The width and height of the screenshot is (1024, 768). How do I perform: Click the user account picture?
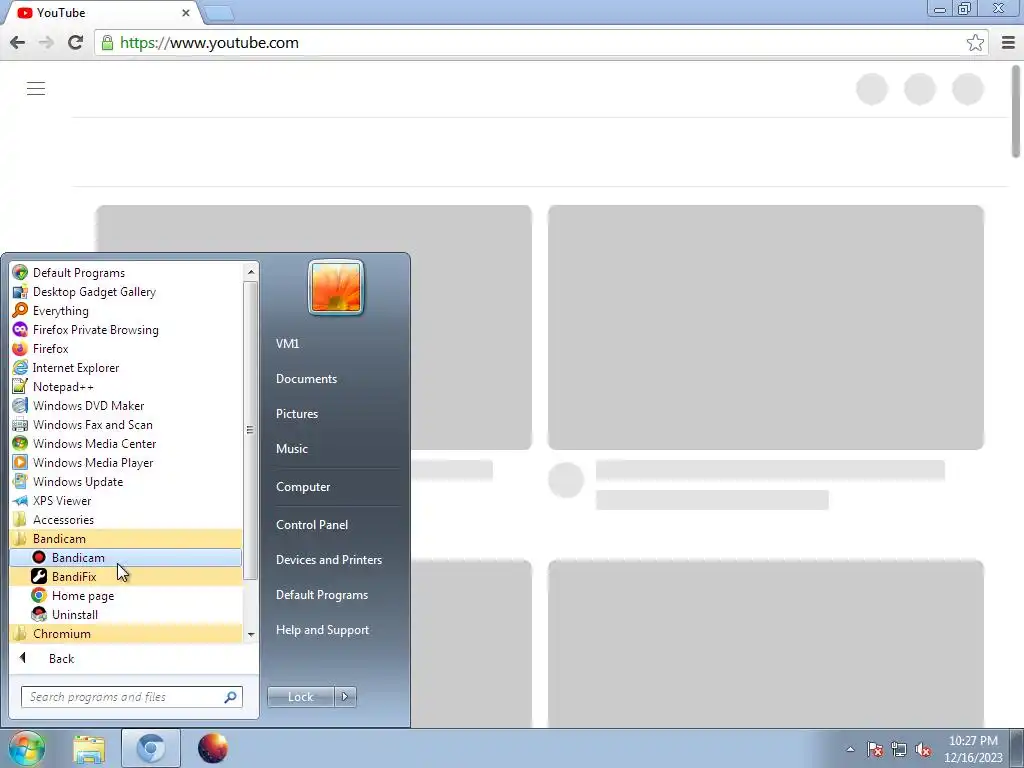click(x=336, y=288)
